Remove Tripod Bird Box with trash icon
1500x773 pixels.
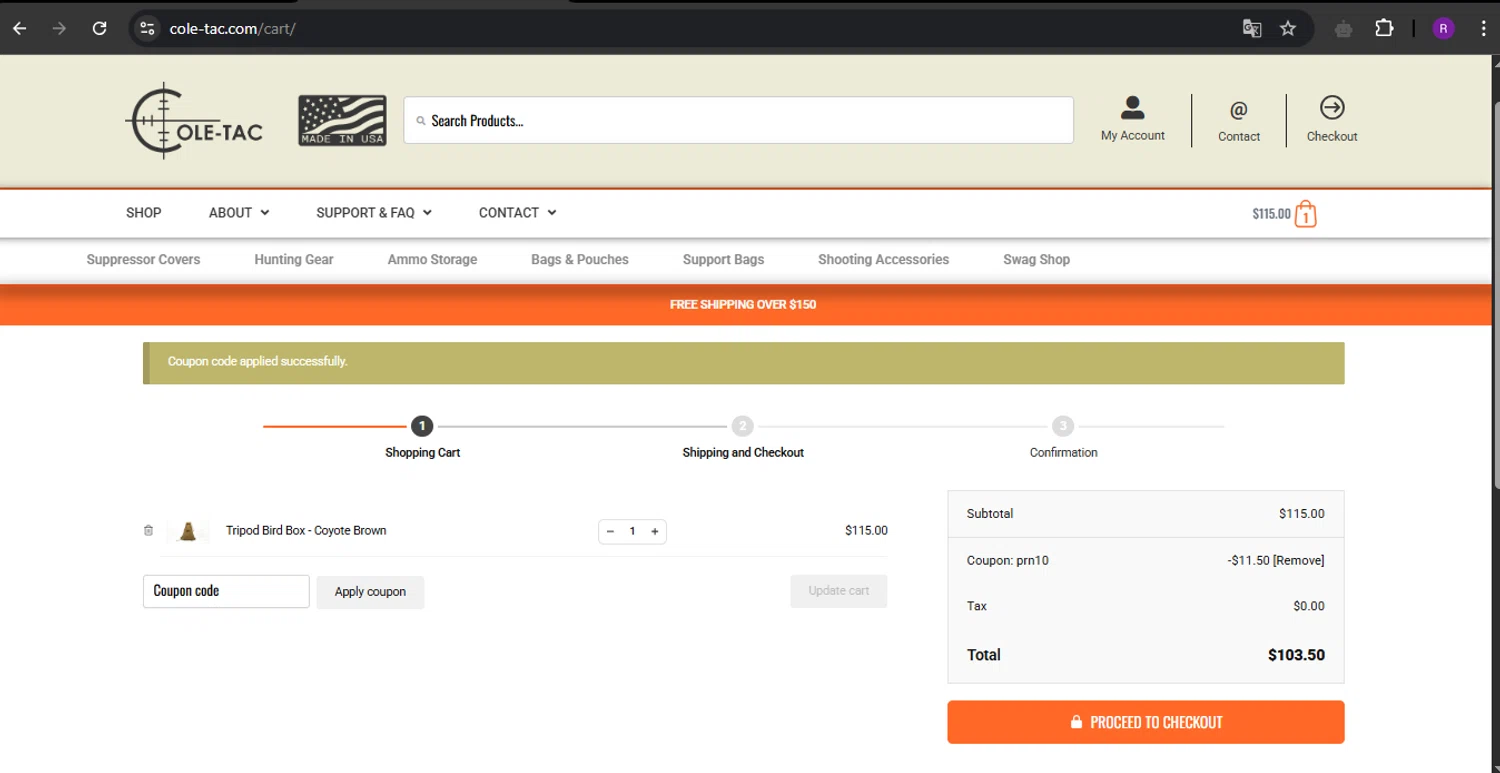[x=148, y=530]
